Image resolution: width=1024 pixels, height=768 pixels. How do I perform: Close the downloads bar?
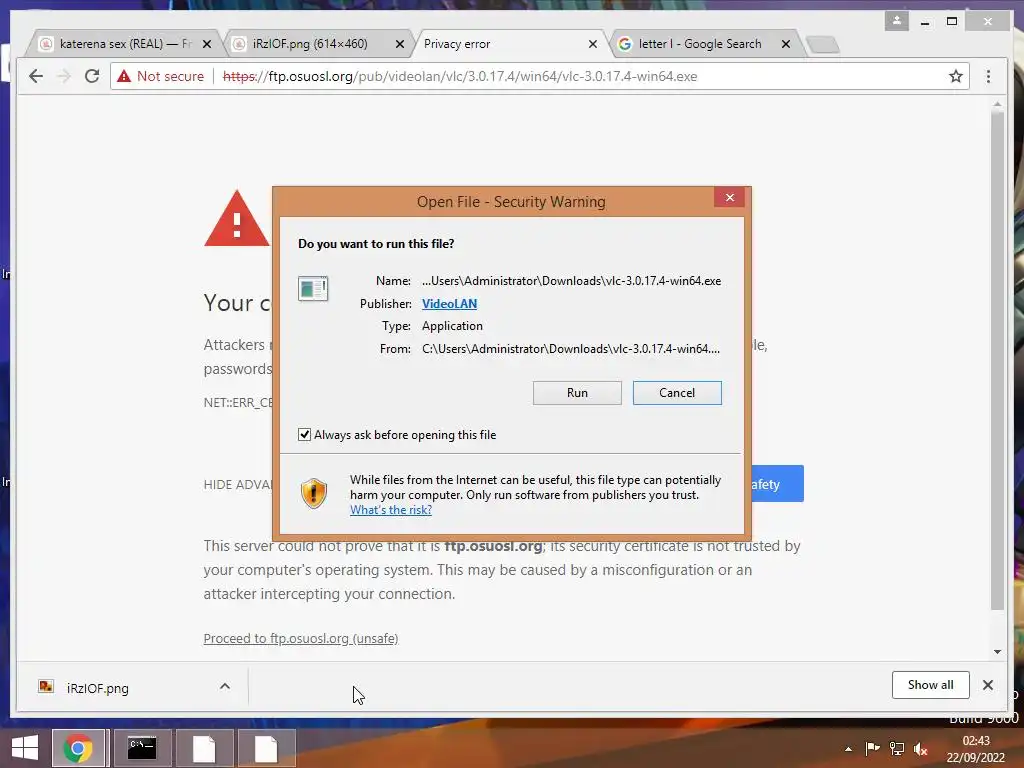tap(987, 685)
